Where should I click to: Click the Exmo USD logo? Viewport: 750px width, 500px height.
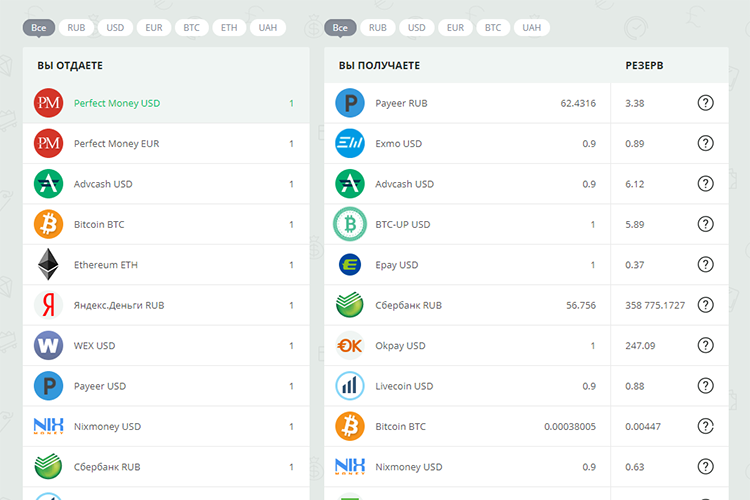coord(350,144)
